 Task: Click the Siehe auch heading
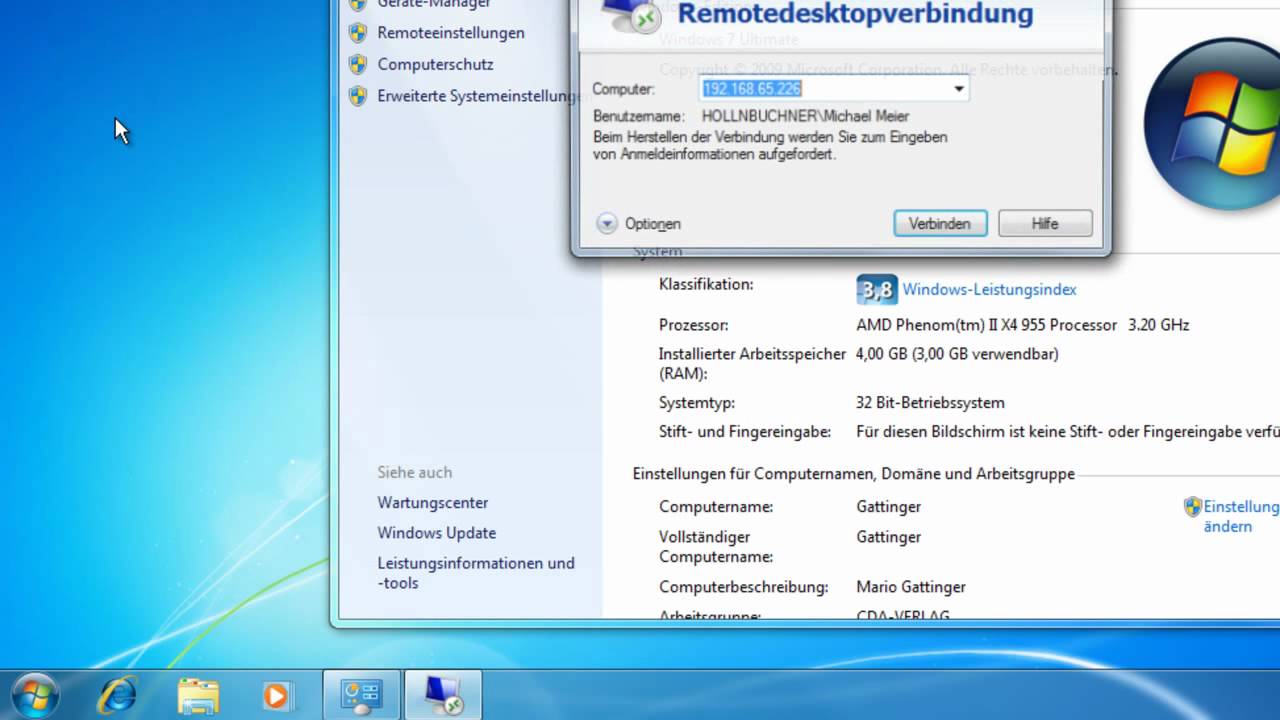pos(415,472)
